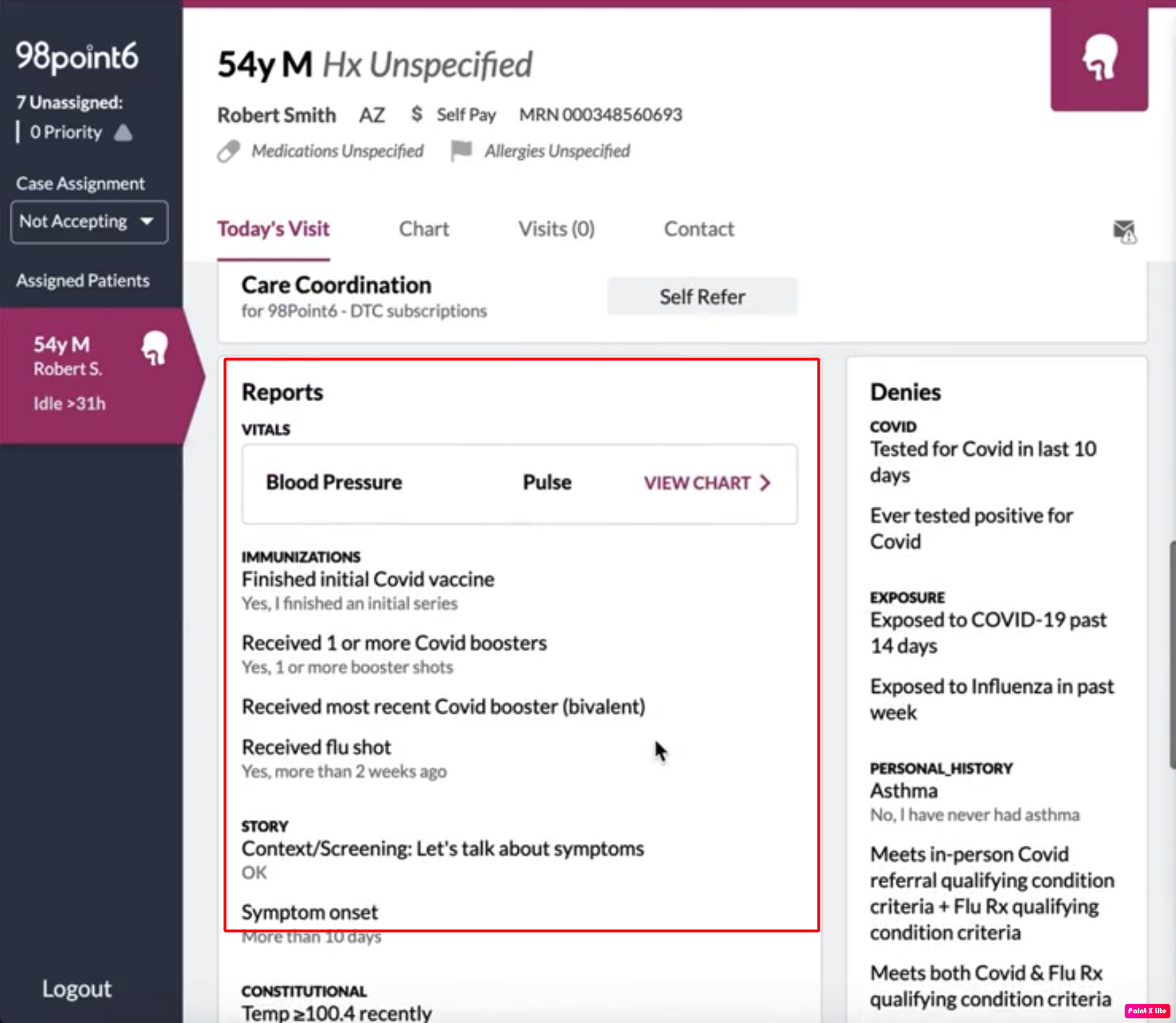Click the AZ state label
The height and width of the screenshot is (1023, 1176).
coord(372,115)
